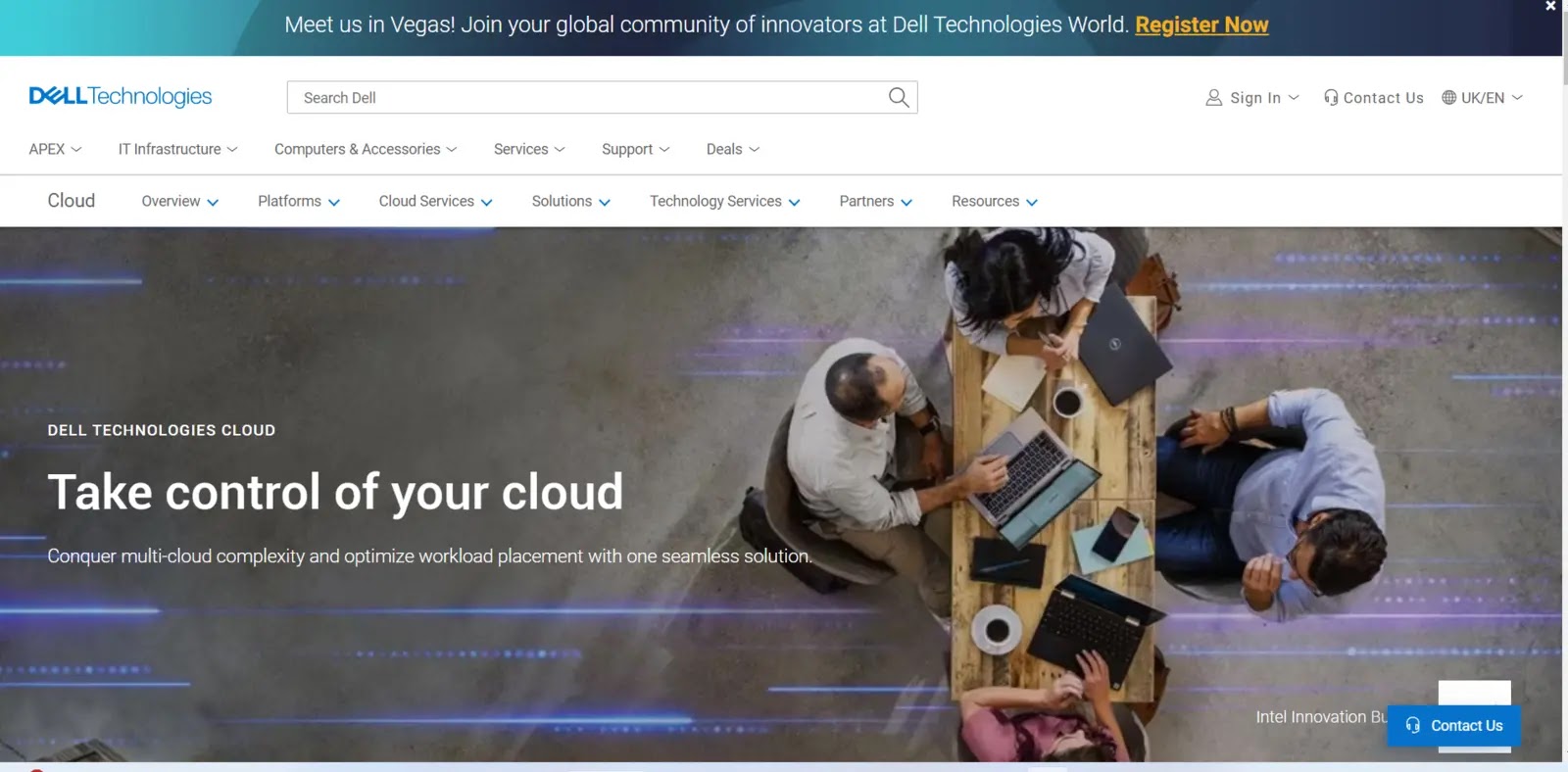The height and width of the screenshot is (772, 1568).
Task: Expand the UK/EN region dropdown chevron
Action: tap(1517, 98)
